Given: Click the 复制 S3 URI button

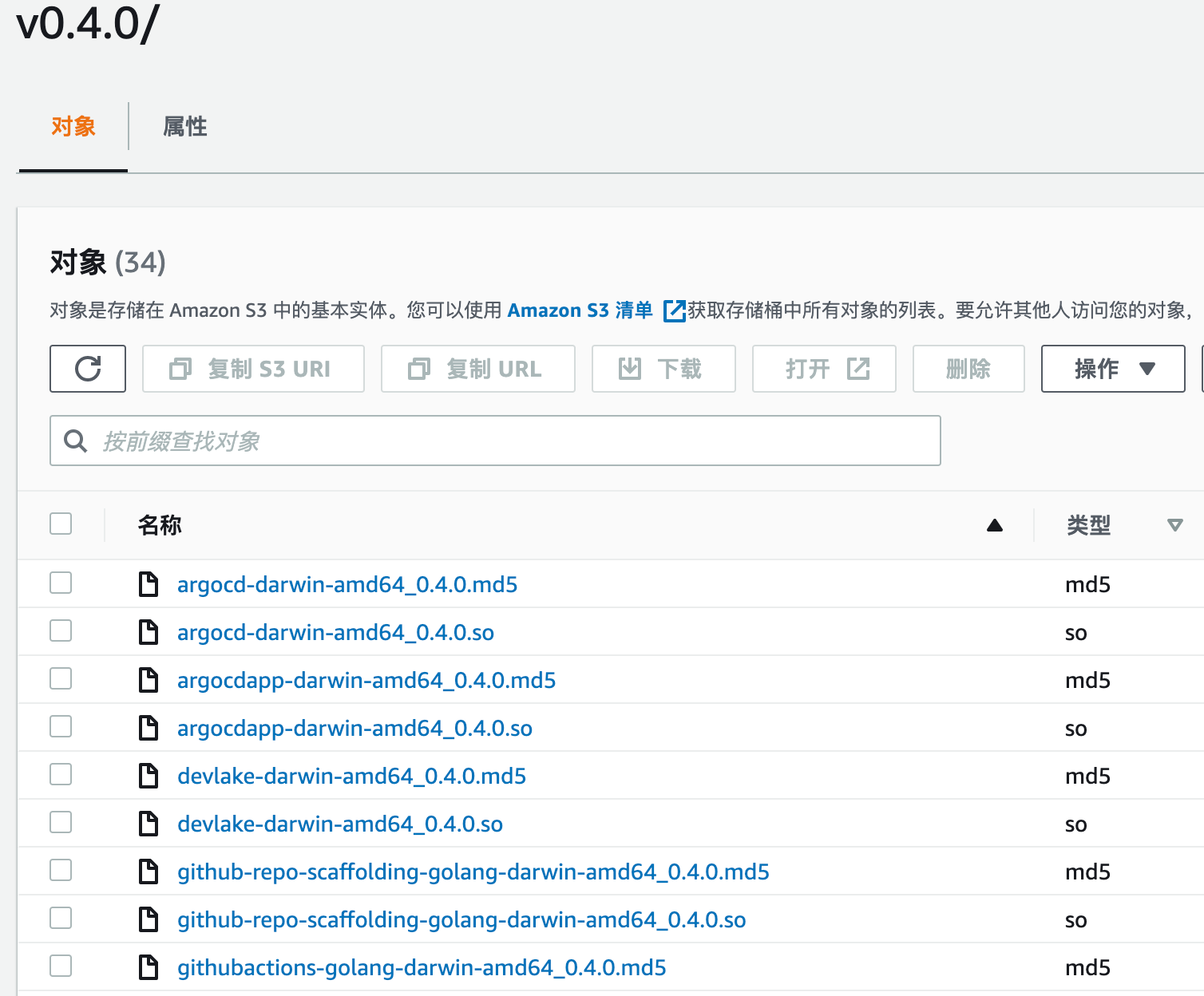Looking at the screenshot, I should point(253,369).
